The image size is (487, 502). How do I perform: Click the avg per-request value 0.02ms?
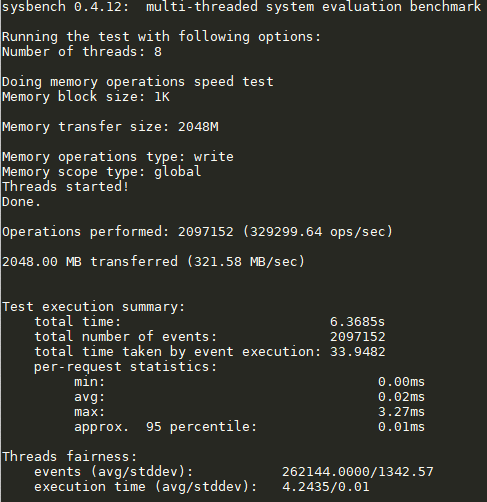click(x=401, y=397)
